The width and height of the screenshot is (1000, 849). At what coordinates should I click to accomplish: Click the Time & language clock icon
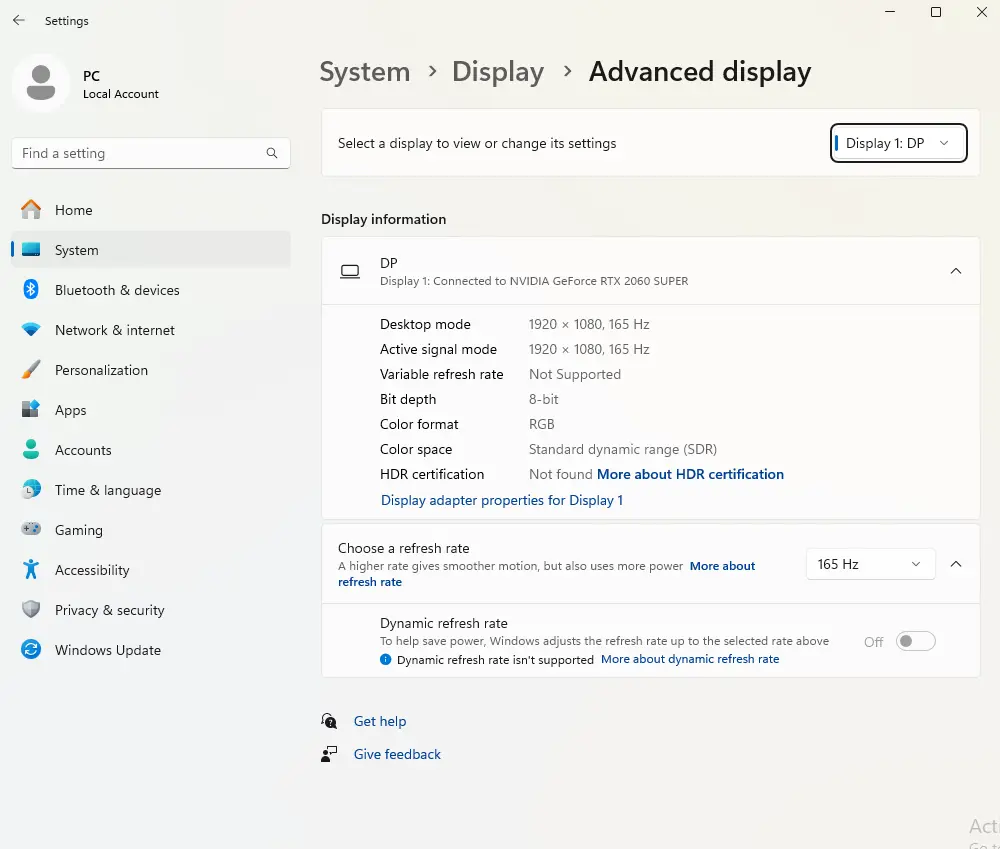(31, 490)
